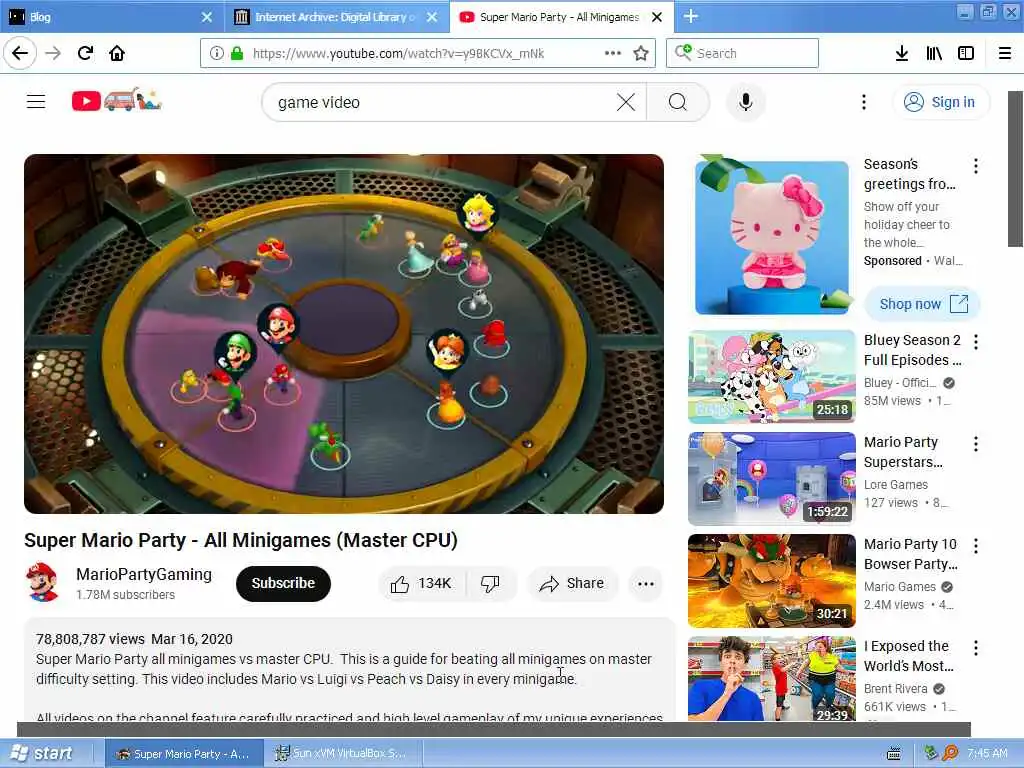Viewport: 1024px width, 768px height.
Task: Show site information icon in address bar
Action: (216, 53)
